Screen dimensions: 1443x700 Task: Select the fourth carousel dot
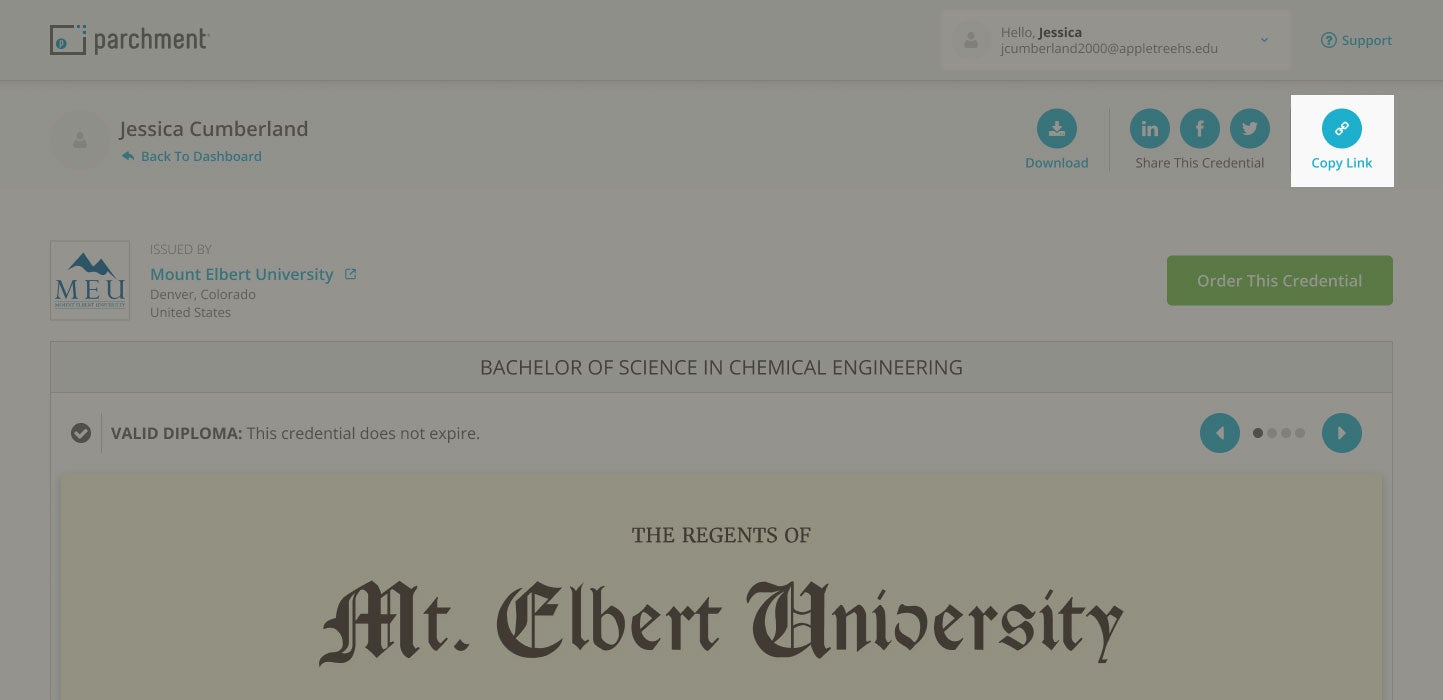tap(1300, 433)
